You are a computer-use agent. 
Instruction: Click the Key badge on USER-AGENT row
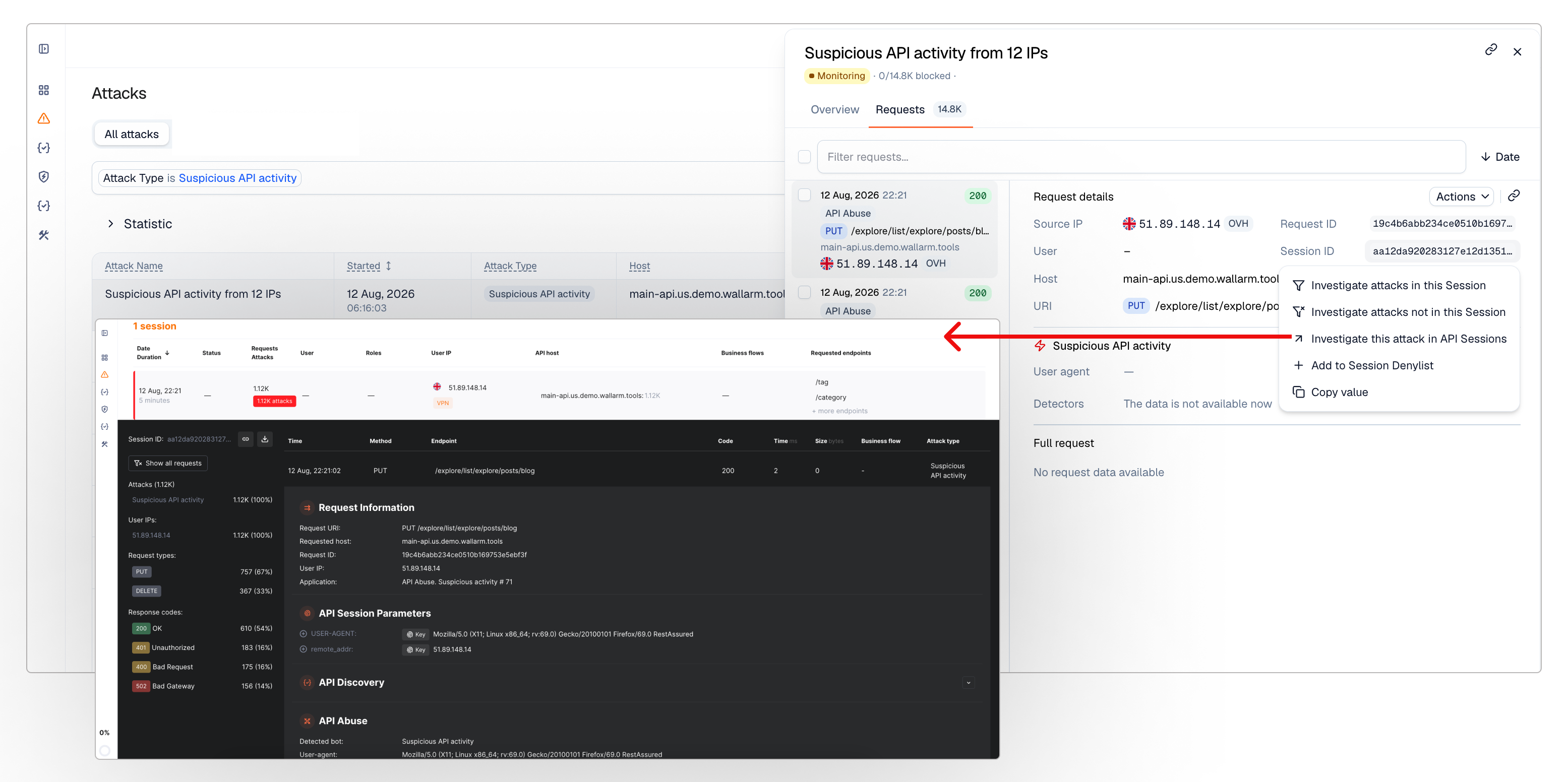[x=416, y=634]
